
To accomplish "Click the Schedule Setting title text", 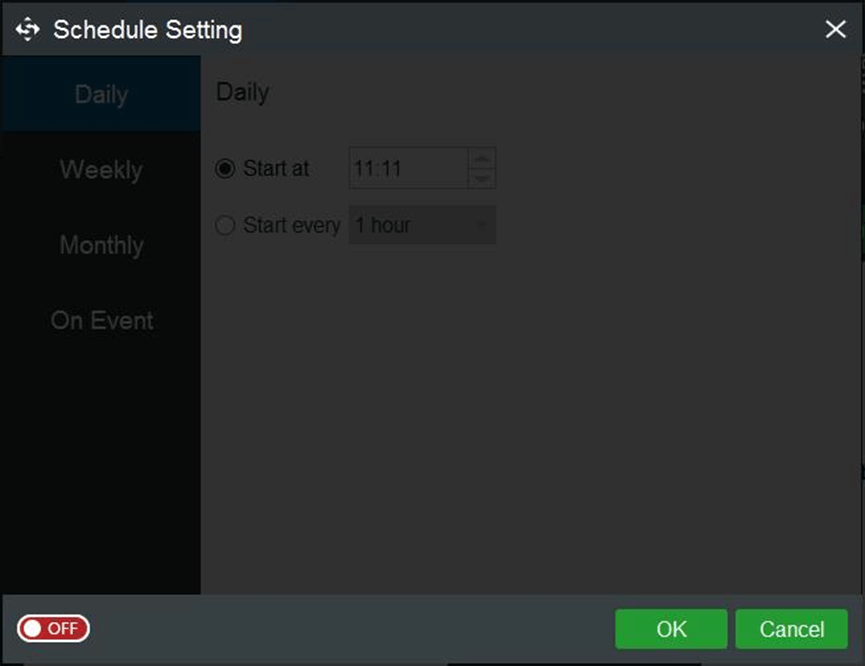I will click(x=147, y=30).
